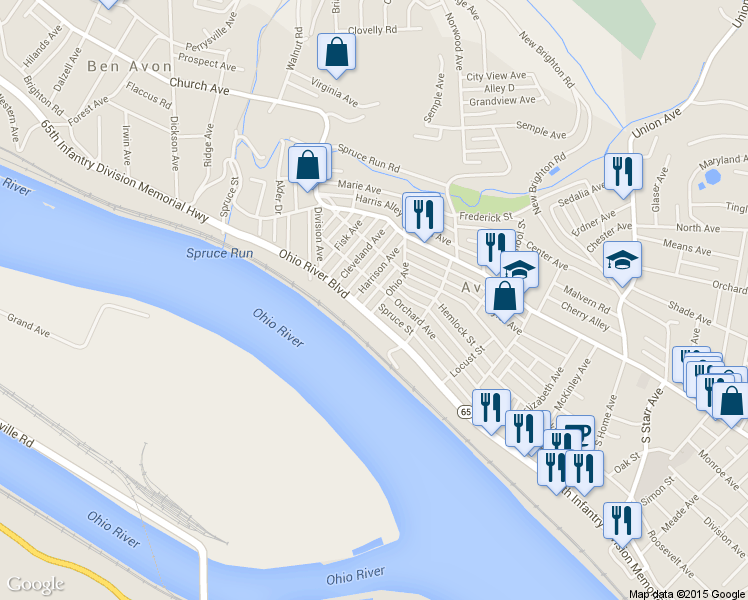Click the restaurant marker on Union Ave
This screenshot has width=748, height=600.
[x=623, y=175]
